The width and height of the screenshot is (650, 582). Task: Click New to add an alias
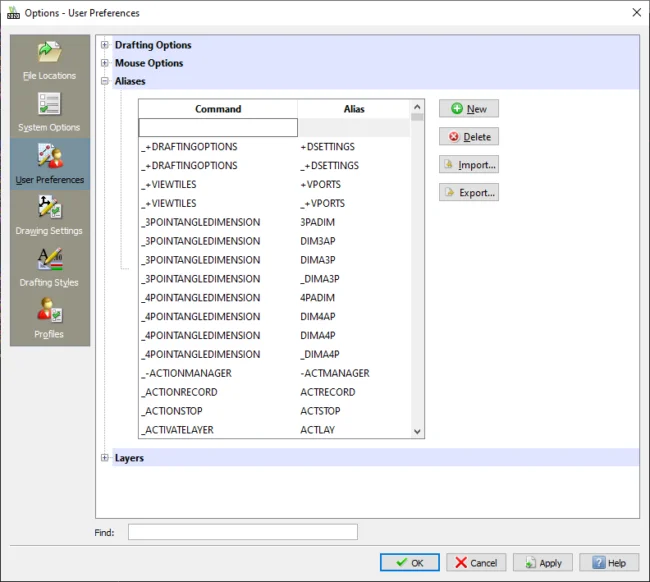coord(468,109)
